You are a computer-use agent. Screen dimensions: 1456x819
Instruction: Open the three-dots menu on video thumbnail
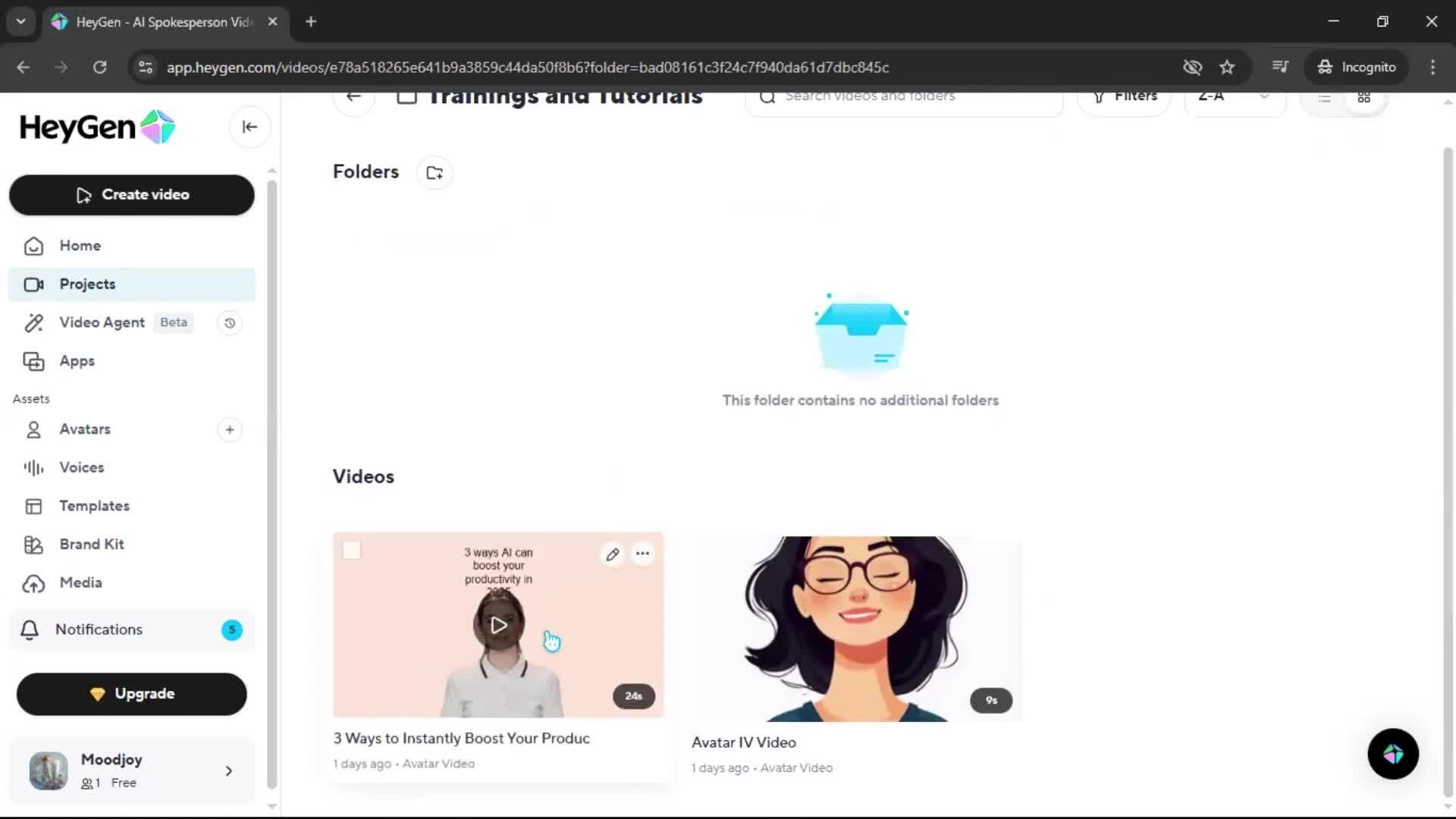642,554
